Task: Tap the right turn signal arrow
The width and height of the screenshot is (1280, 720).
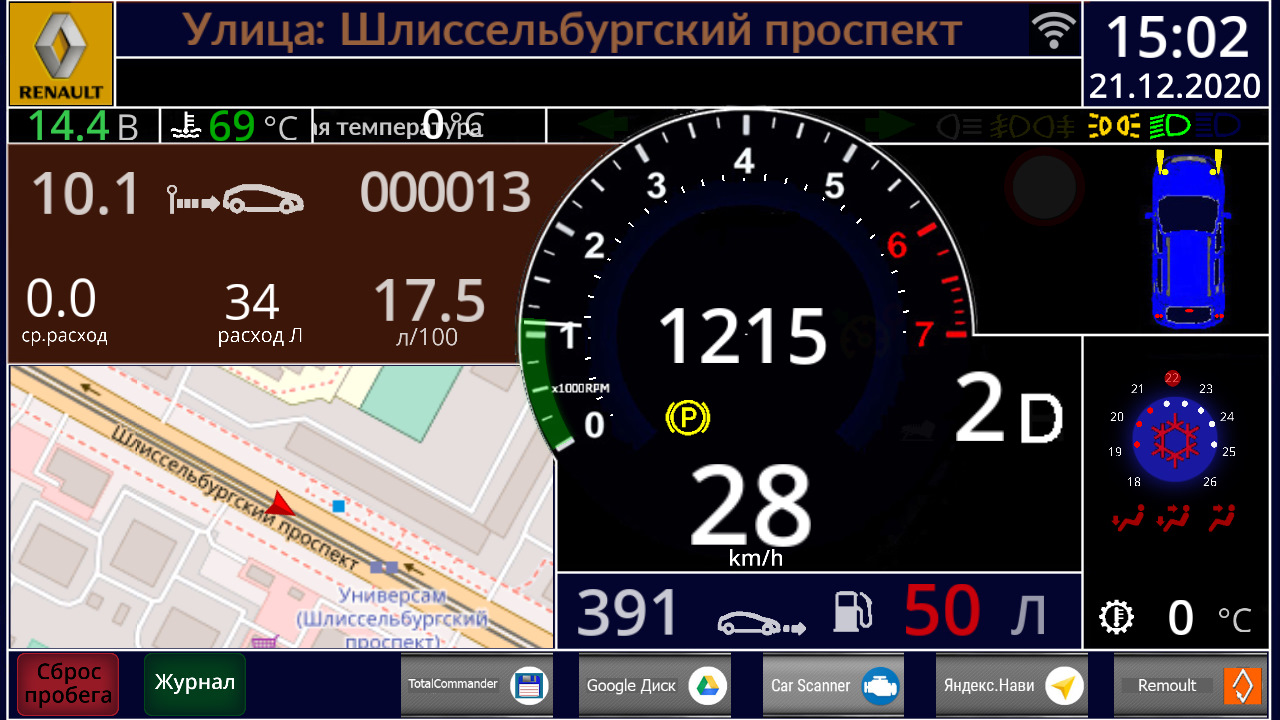Action: 890,126
